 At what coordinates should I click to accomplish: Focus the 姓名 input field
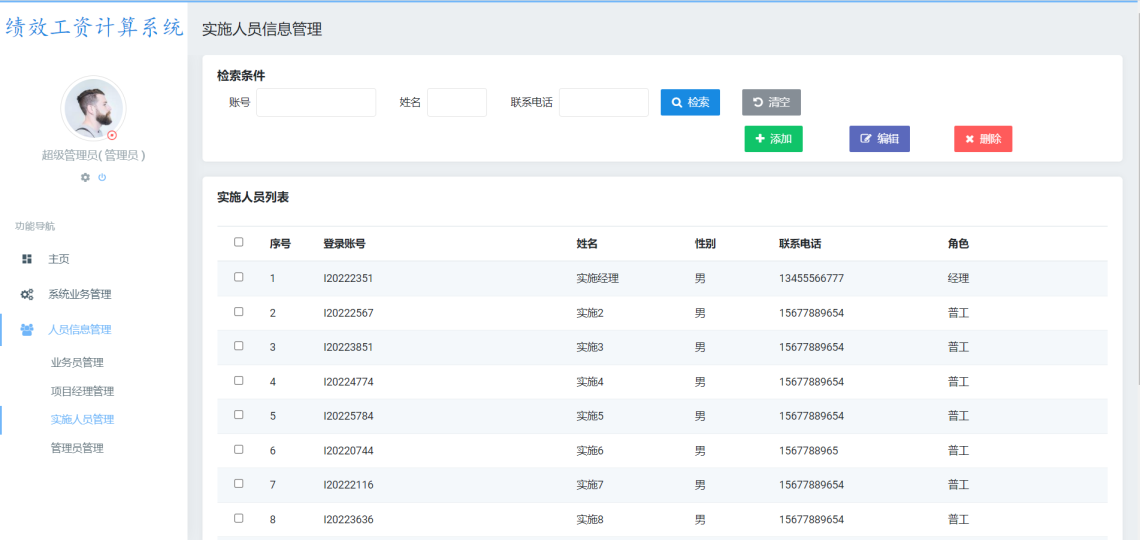pos(457,102)
